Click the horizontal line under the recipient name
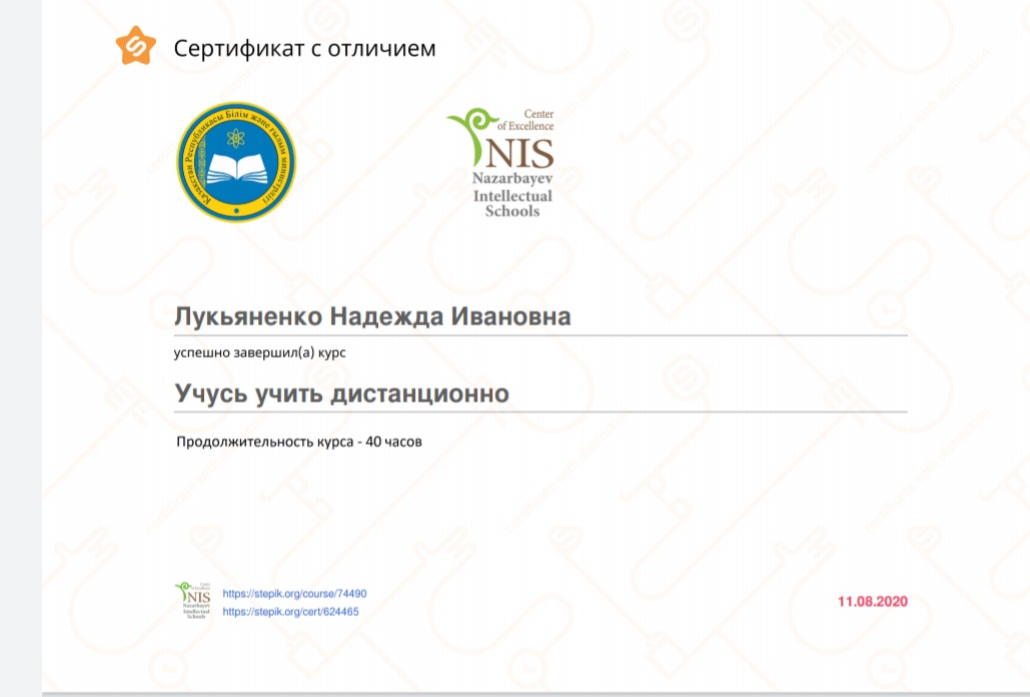The width and height of the screenshot is (1030, 697). [x=540, y=335]
